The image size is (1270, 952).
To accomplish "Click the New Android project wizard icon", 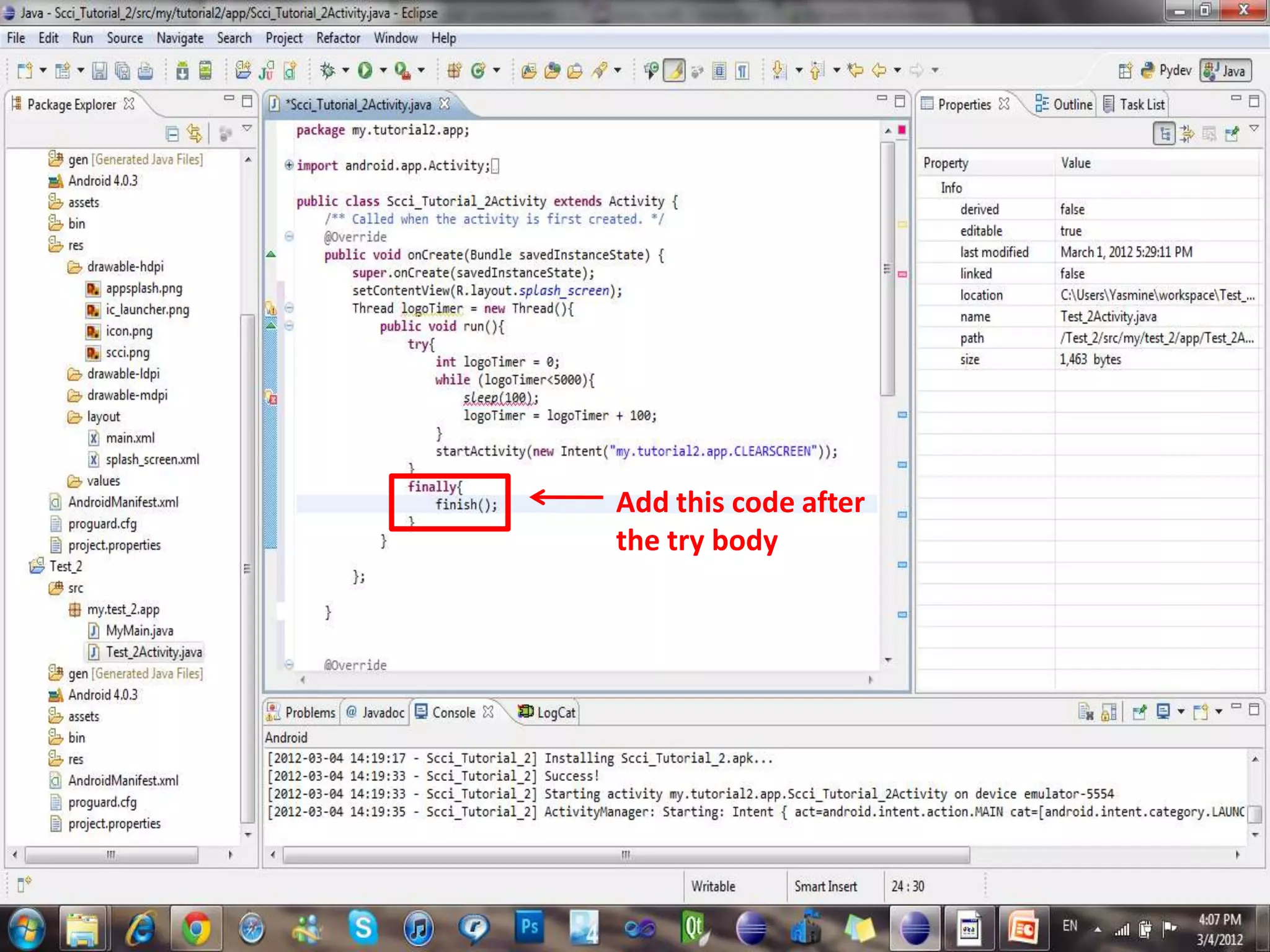I will 243,71.
